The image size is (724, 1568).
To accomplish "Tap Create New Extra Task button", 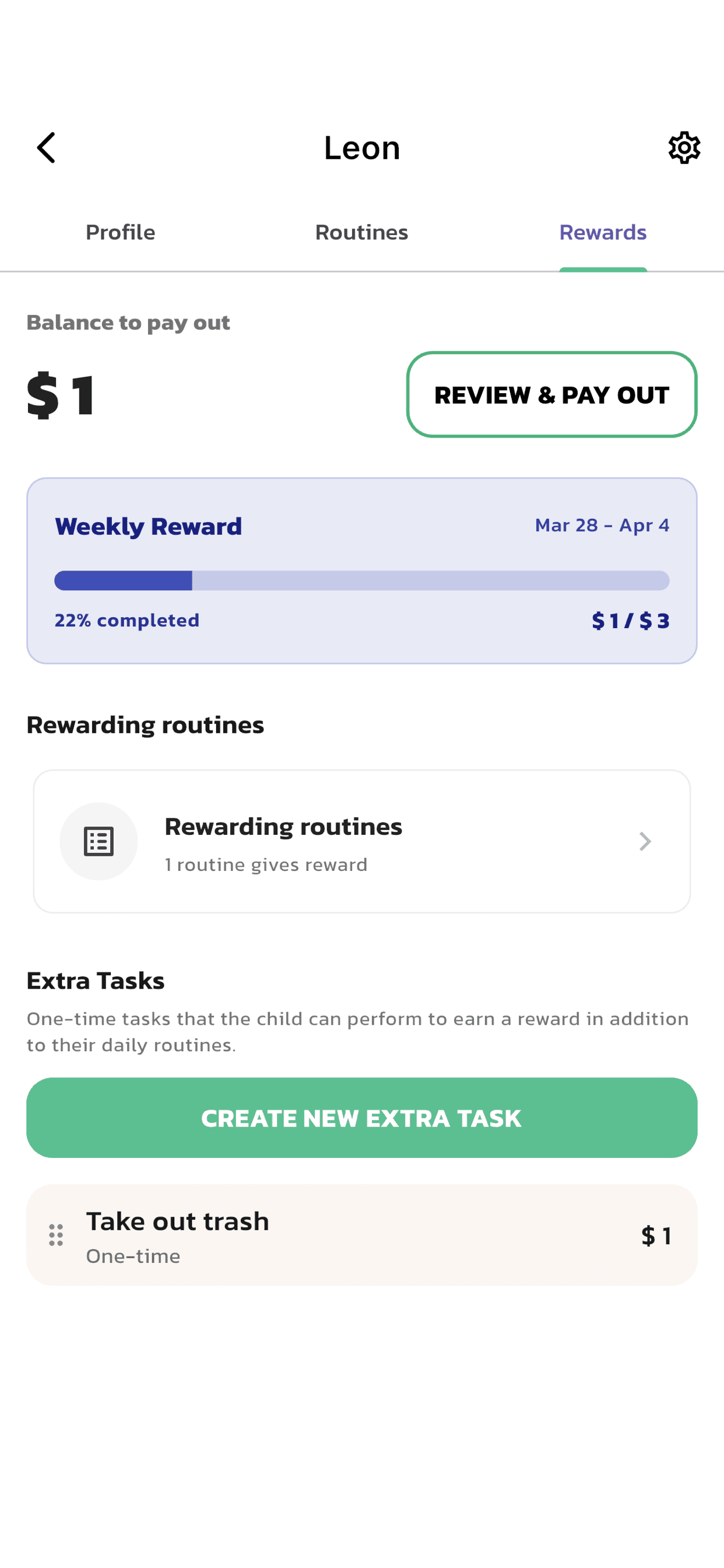I will point(361,1118).
